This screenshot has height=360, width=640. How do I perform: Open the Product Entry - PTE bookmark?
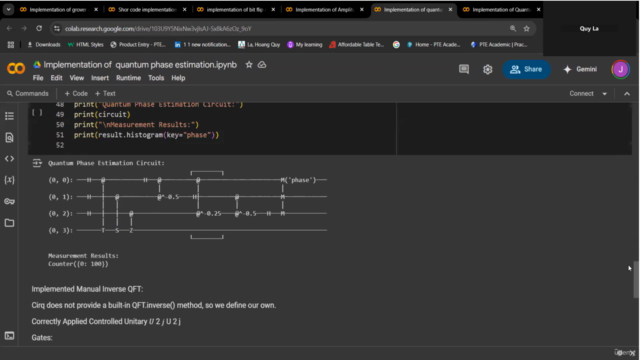click(x=138, y=45)
